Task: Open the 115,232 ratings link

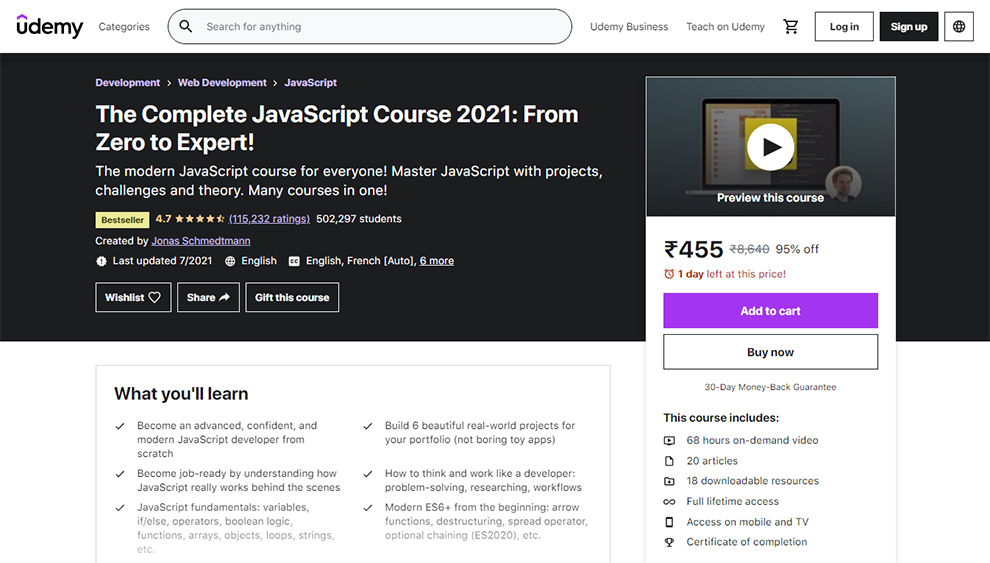Action: tap(270, 219)
